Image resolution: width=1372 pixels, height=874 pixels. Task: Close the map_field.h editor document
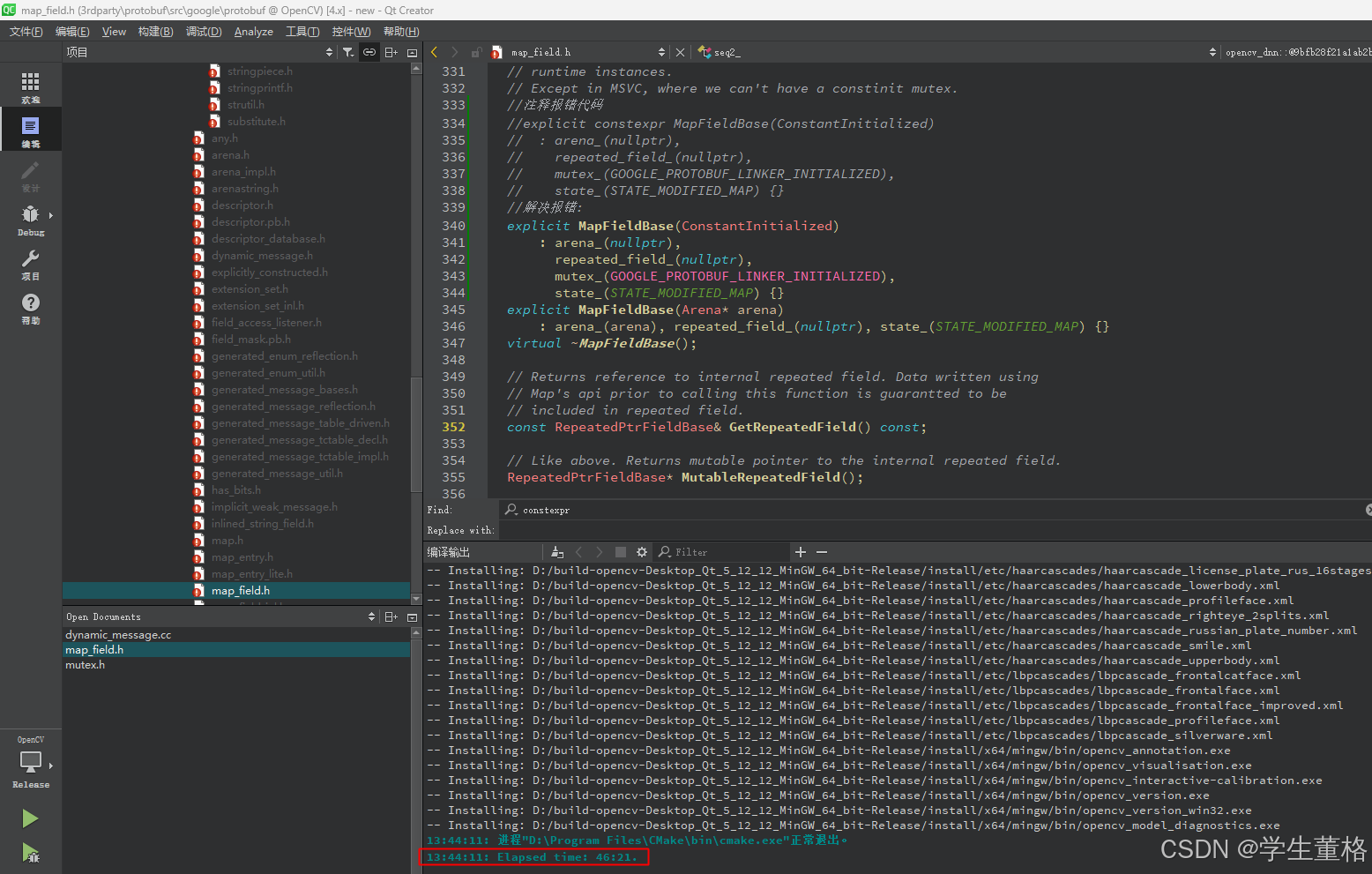[x=680, y=52]
